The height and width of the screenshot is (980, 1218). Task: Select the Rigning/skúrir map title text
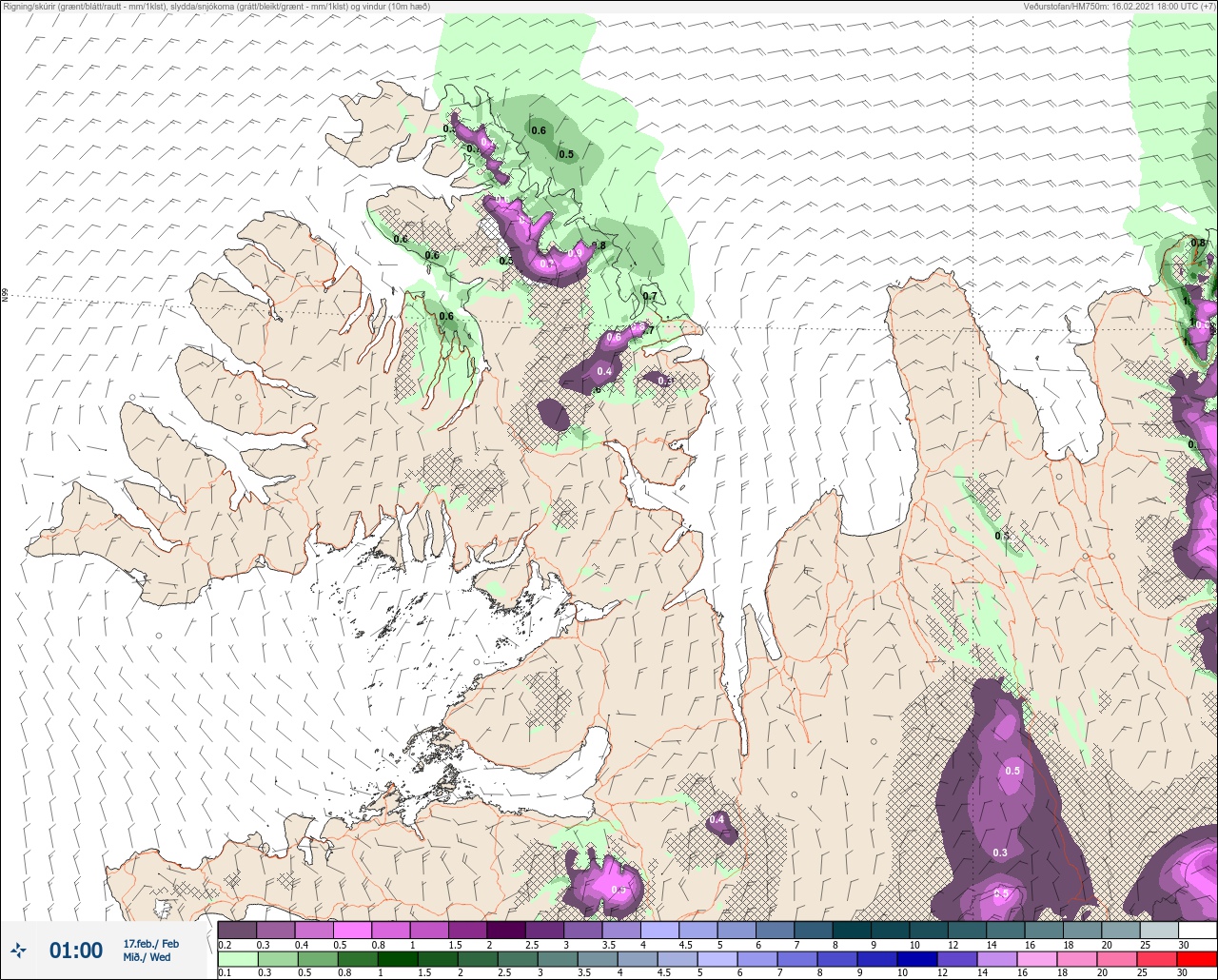click(x=216, y=7)
